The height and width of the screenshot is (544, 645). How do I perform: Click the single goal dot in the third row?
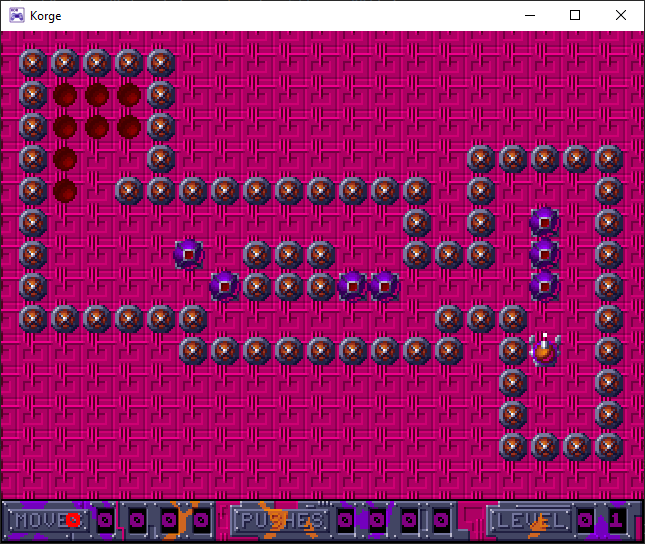[65, 159]
